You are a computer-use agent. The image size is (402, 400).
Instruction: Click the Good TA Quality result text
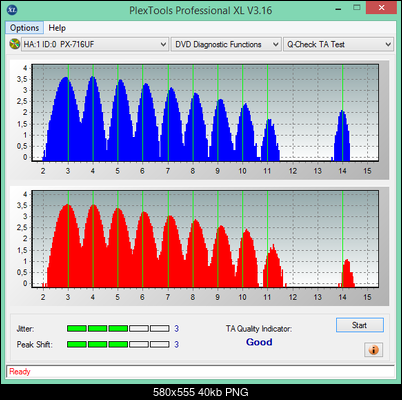(259, 342)
